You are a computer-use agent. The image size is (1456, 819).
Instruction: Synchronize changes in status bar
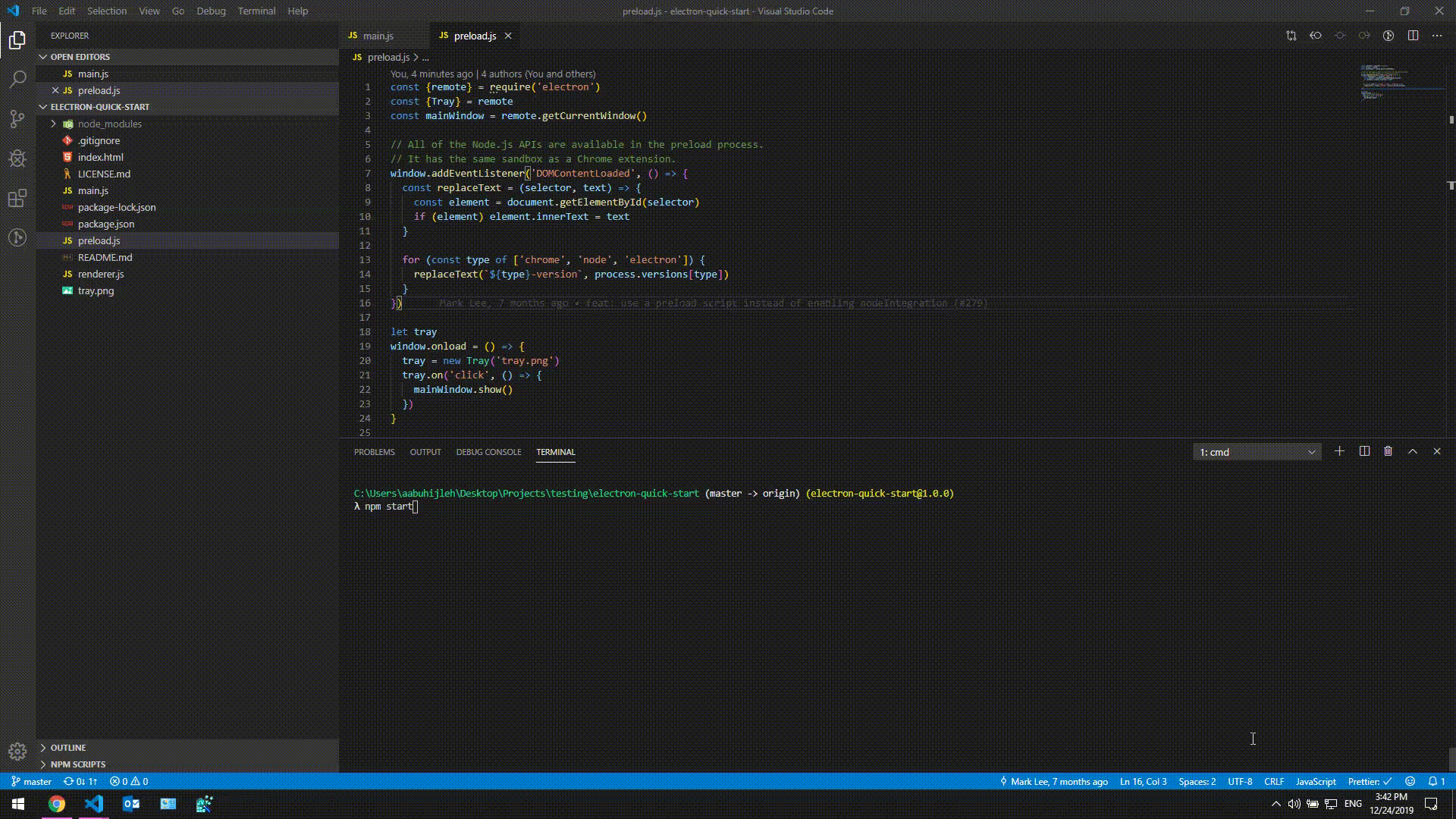[x=80, y=781]
